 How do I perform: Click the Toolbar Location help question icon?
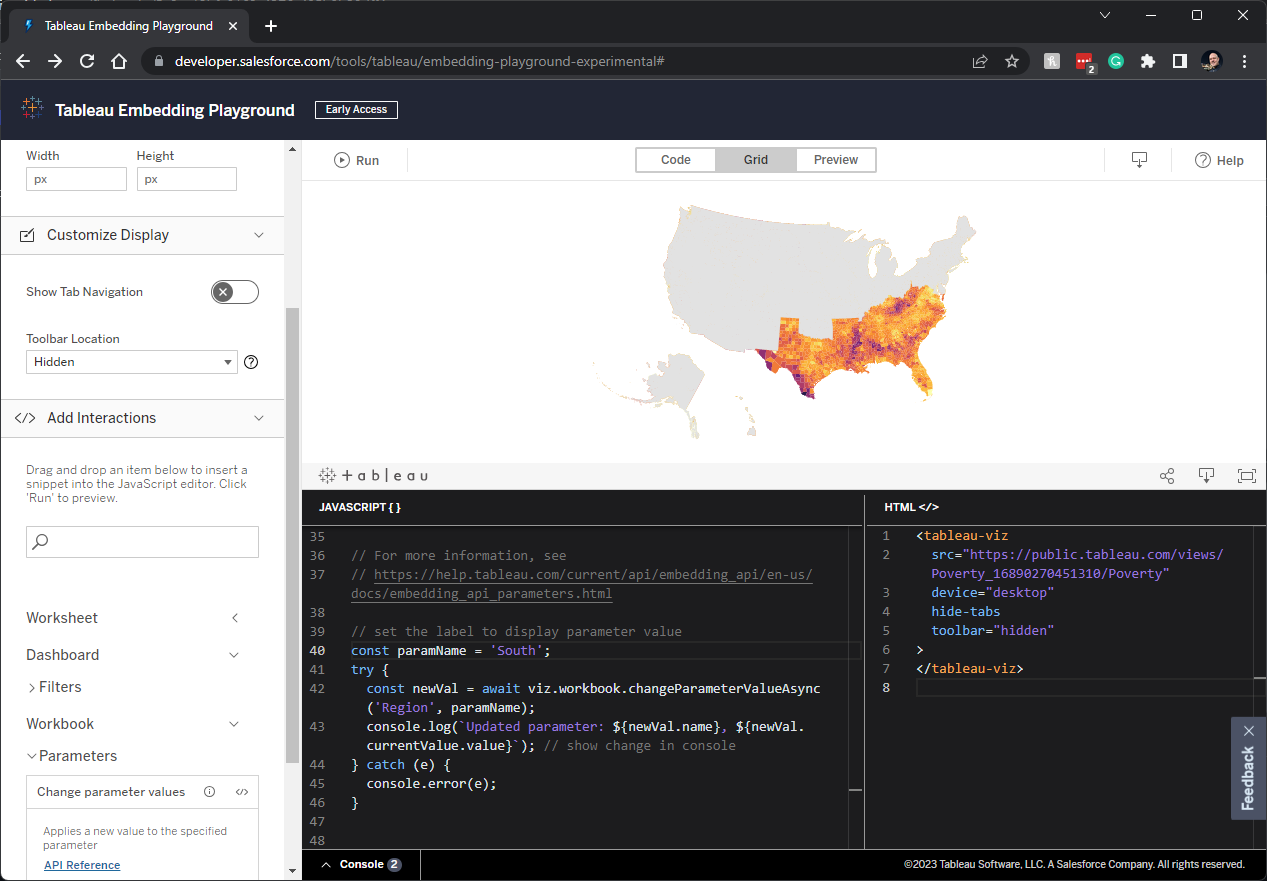tap(251, 362)
